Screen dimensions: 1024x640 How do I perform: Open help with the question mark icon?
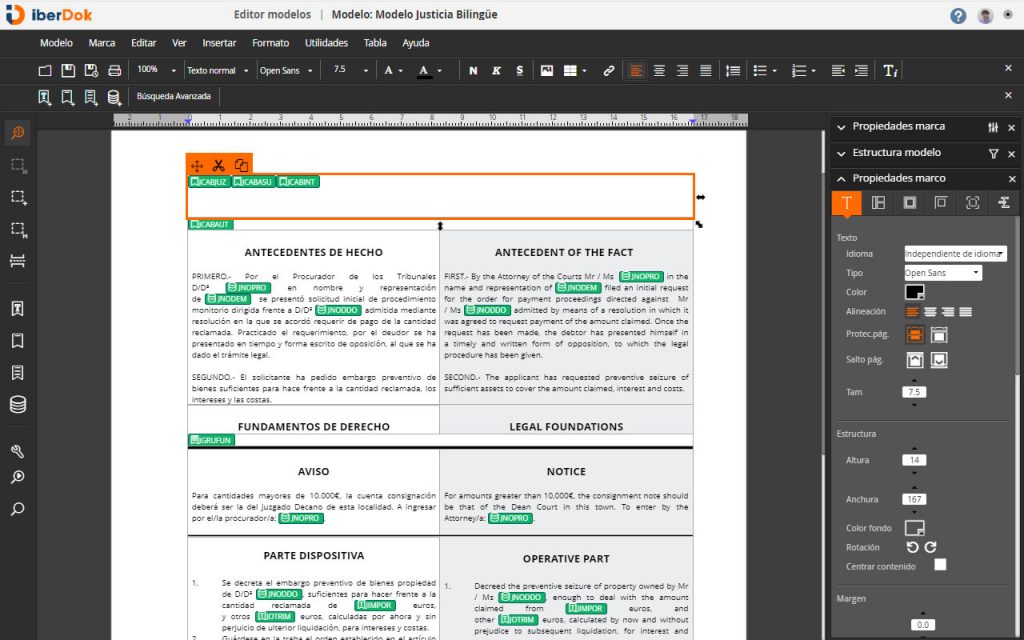pyautogui.click(x=958, y=16)
